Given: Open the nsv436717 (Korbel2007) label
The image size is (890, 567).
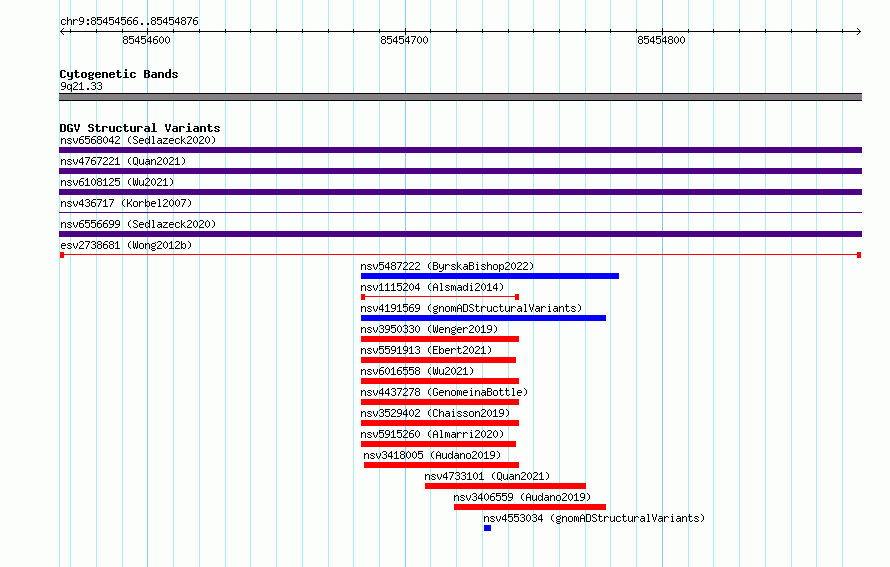Looking at the screenshot, I should tap(126, 203).
